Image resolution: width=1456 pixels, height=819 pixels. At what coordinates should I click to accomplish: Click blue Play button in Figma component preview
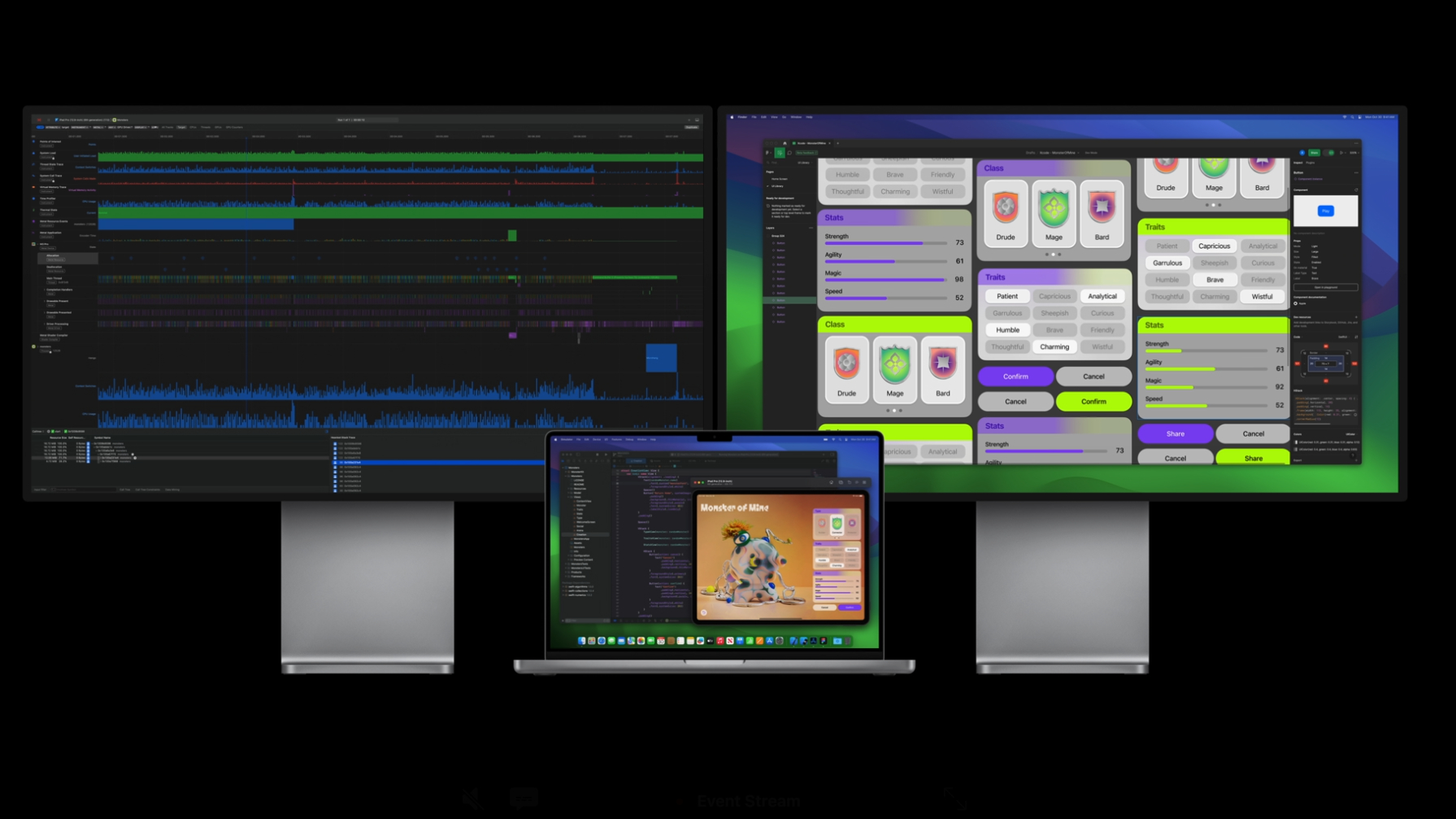[x=1326, y=211]
